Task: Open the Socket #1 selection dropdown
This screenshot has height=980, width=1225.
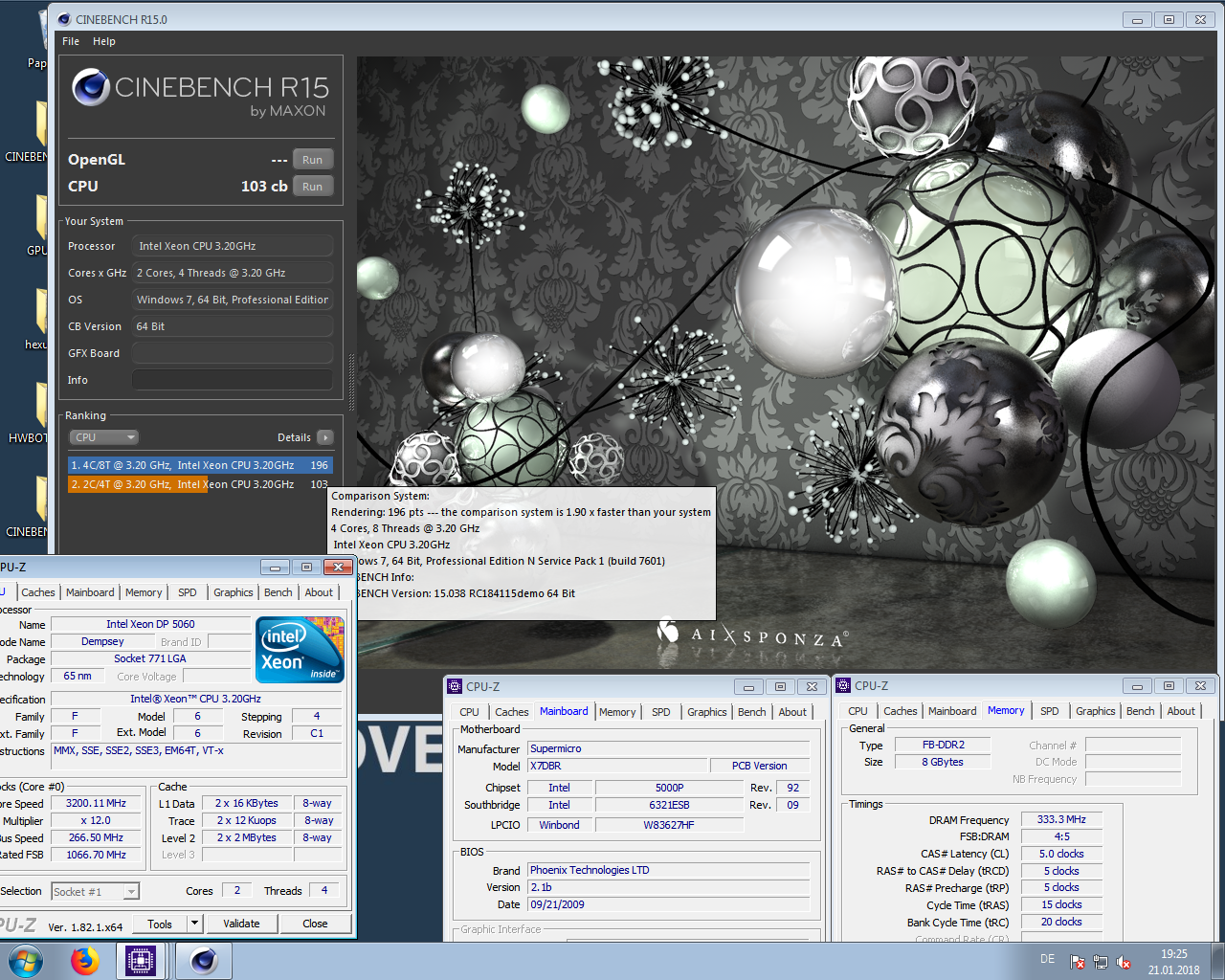Action: (95, 891)
